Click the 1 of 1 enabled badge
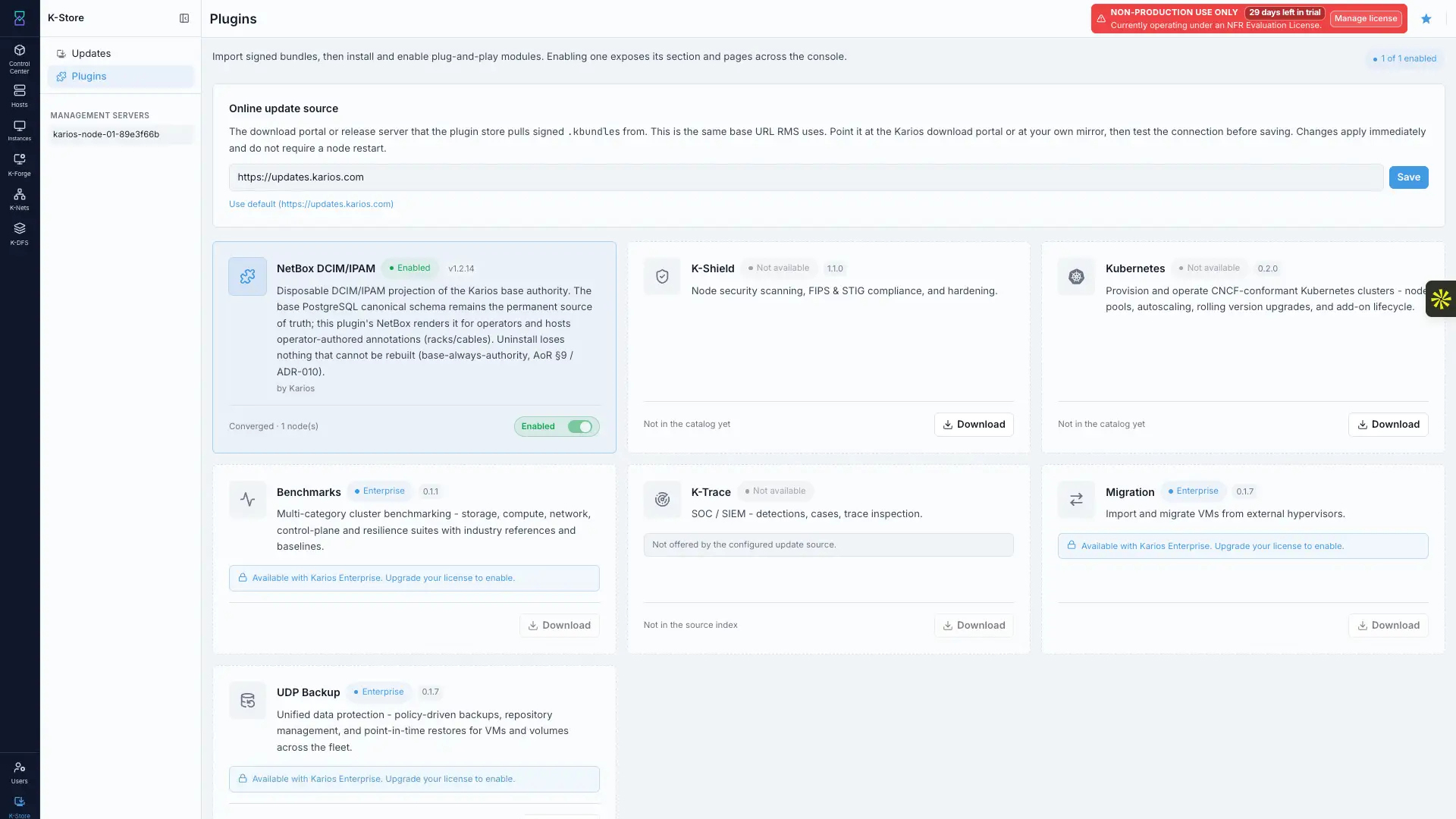This screenshot has height=819, width=1456. click(1404, 58)
